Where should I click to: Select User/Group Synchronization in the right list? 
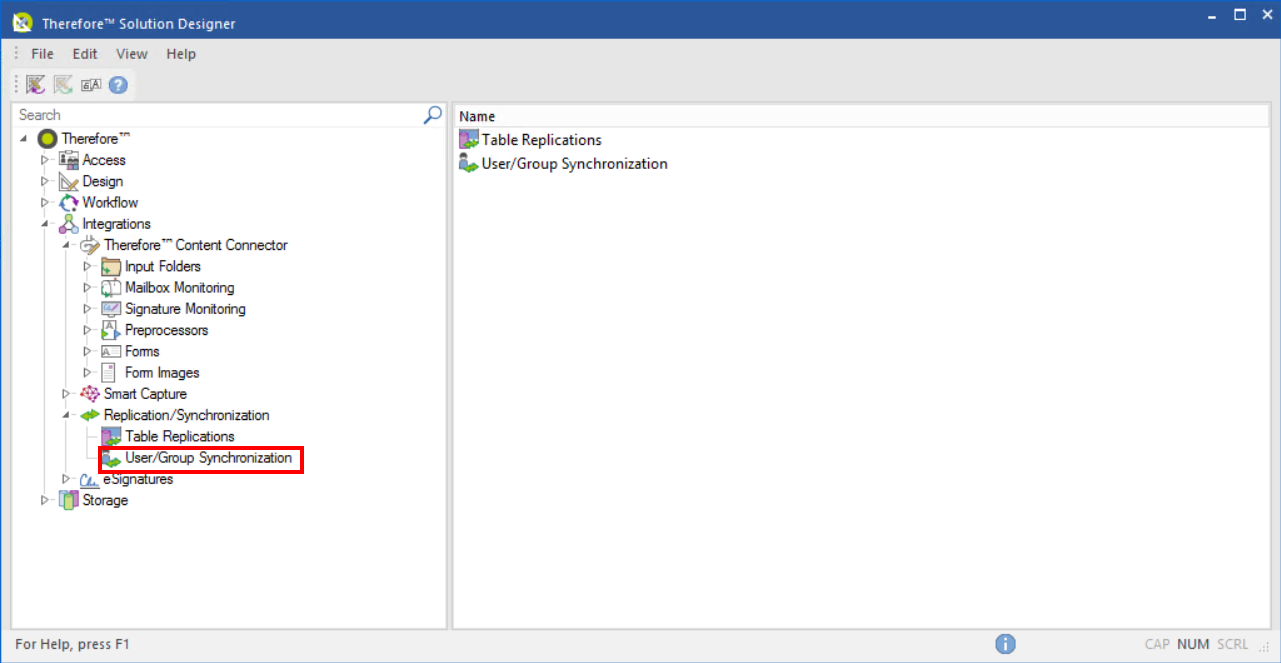(574, 164)
